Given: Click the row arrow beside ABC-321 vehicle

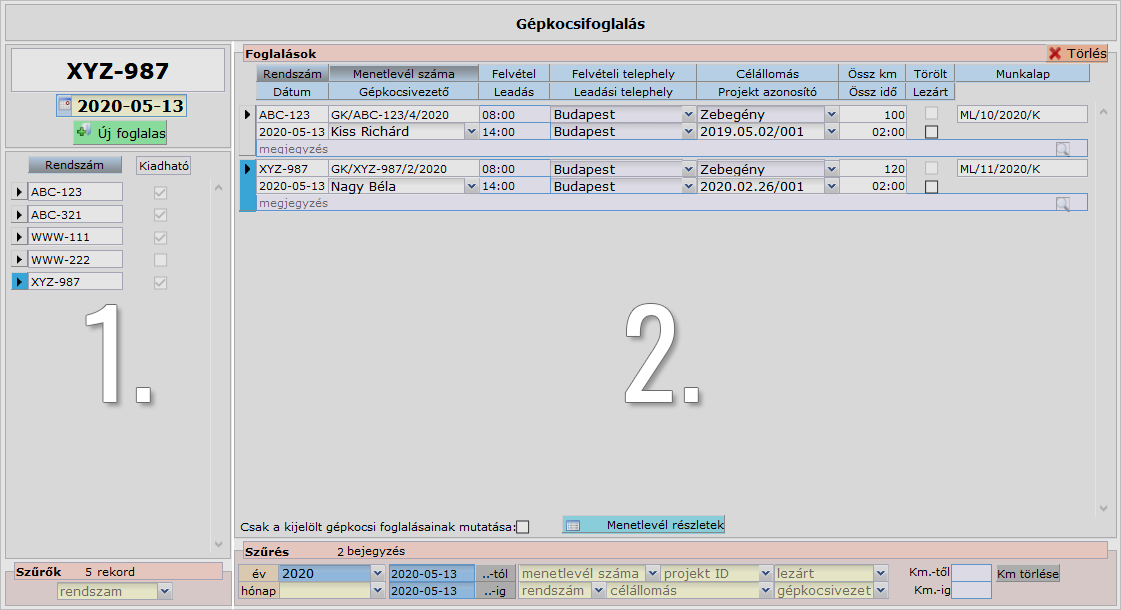Looking at the screenshot, I should click(19, 215).
